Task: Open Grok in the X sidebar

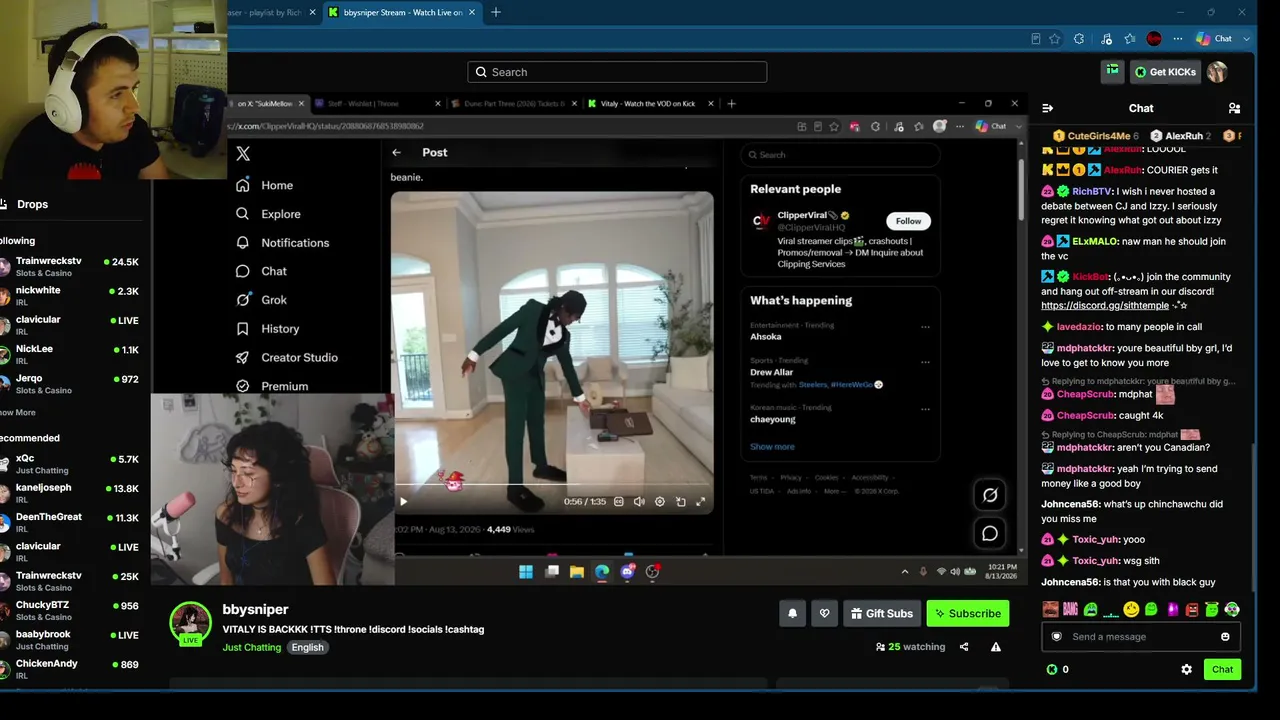Action: tap(261, 300)
